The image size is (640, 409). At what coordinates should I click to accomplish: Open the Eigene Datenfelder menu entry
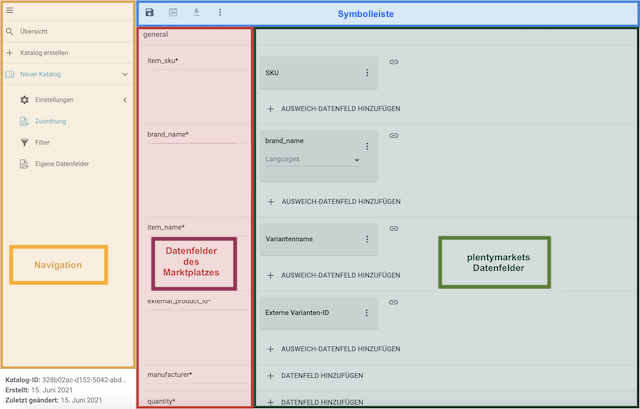click(62, 164)
